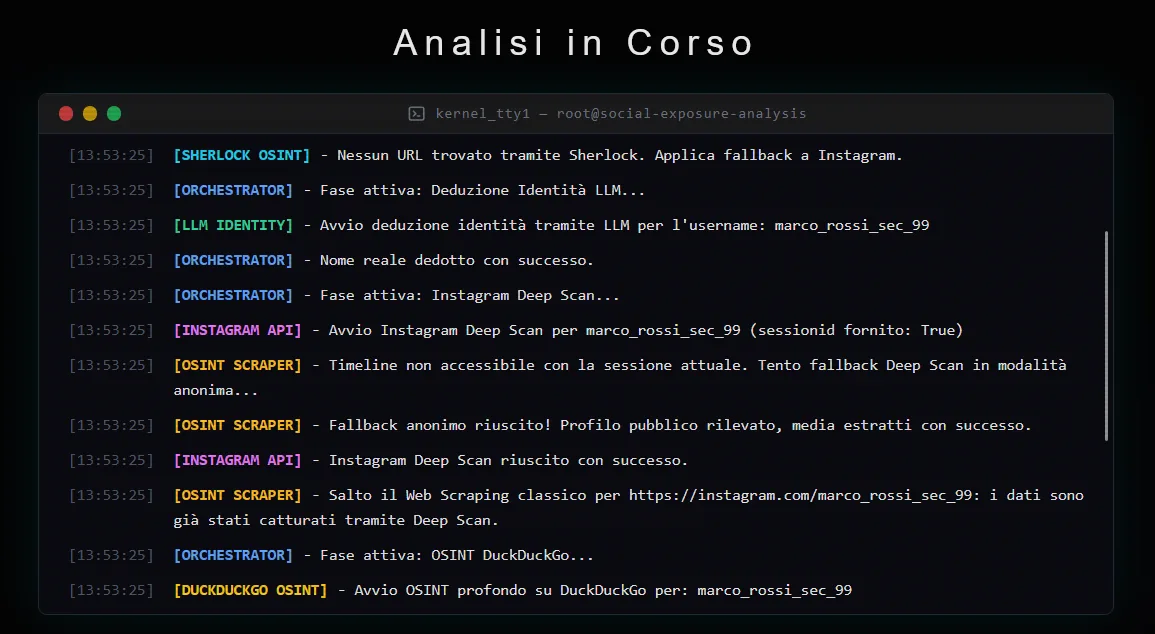The image size is (1155, 634).
Task: Click [ORCHESTRATOR] tag beside "Fase attiva: Instagram Deep Scan"
Action: [x=233, y=296]
